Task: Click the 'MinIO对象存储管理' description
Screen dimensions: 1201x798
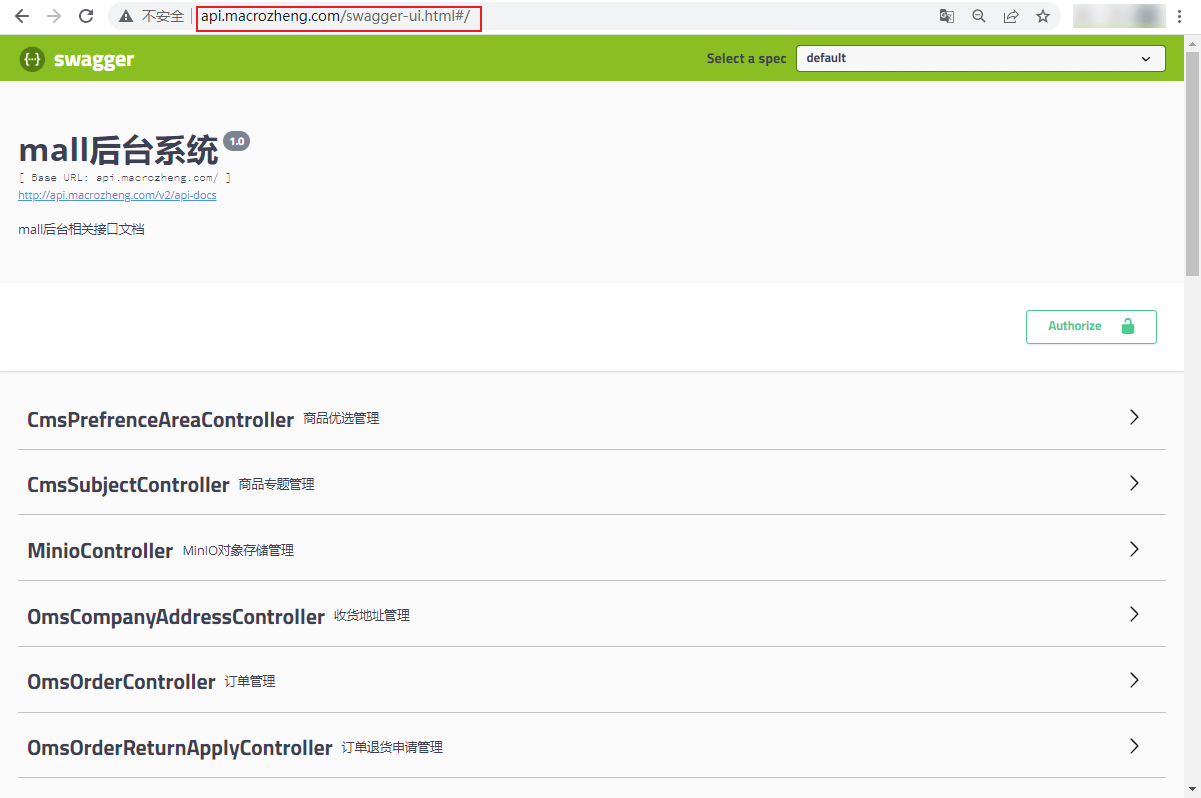Action: click(x=238, y=550)
